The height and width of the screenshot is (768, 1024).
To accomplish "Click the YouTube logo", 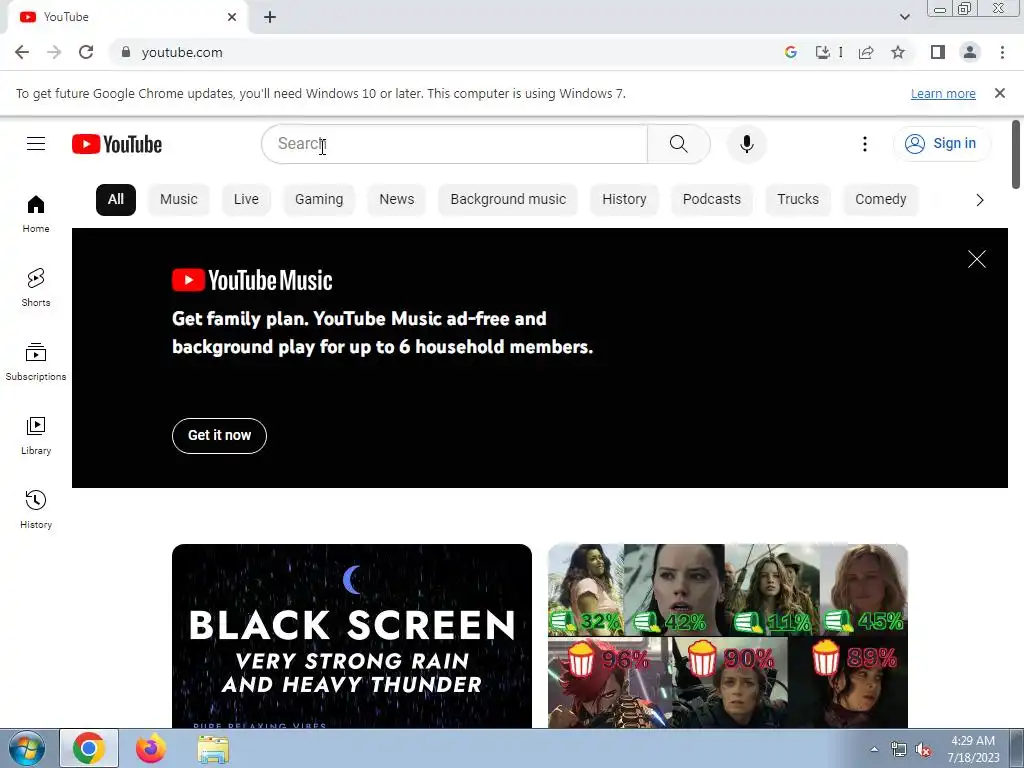I will 117,144.
